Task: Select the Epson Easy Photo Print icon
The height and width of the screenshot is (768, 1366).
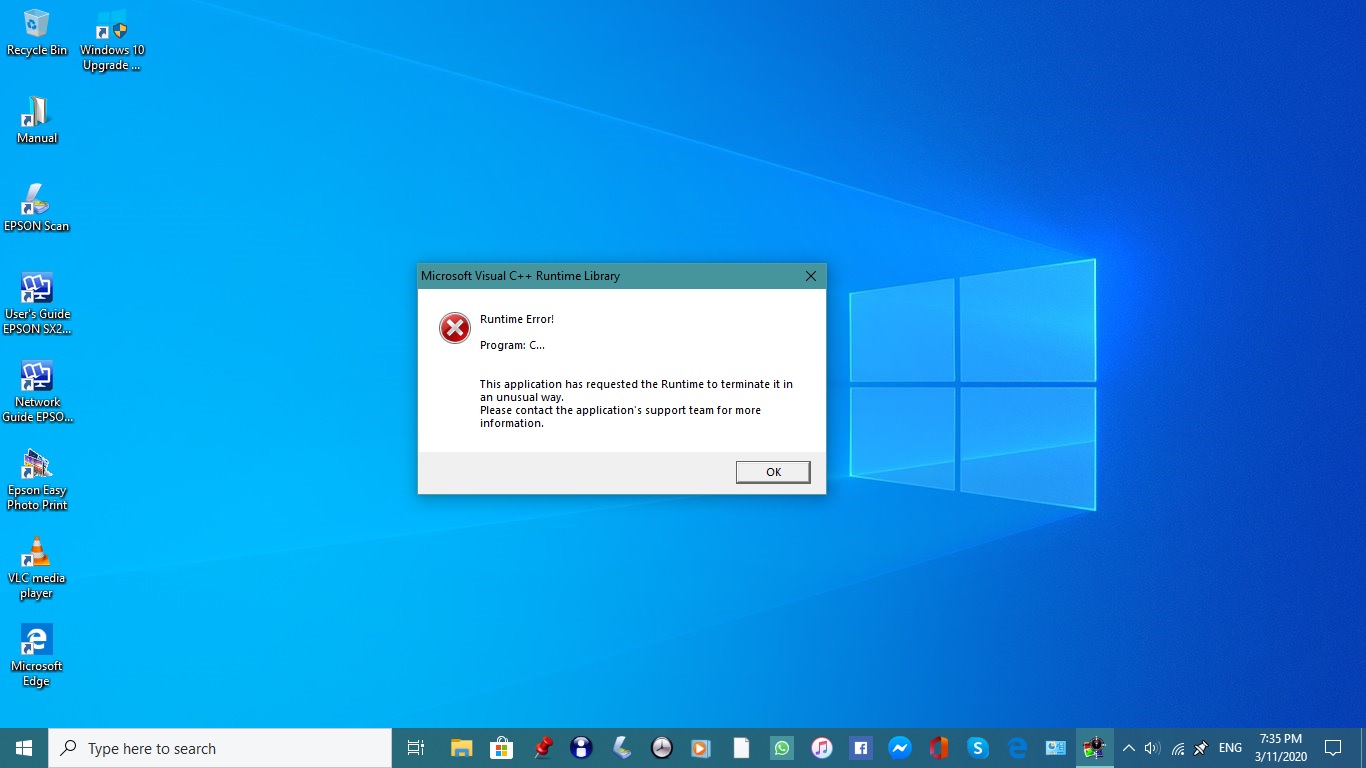Action: [37, 480]
